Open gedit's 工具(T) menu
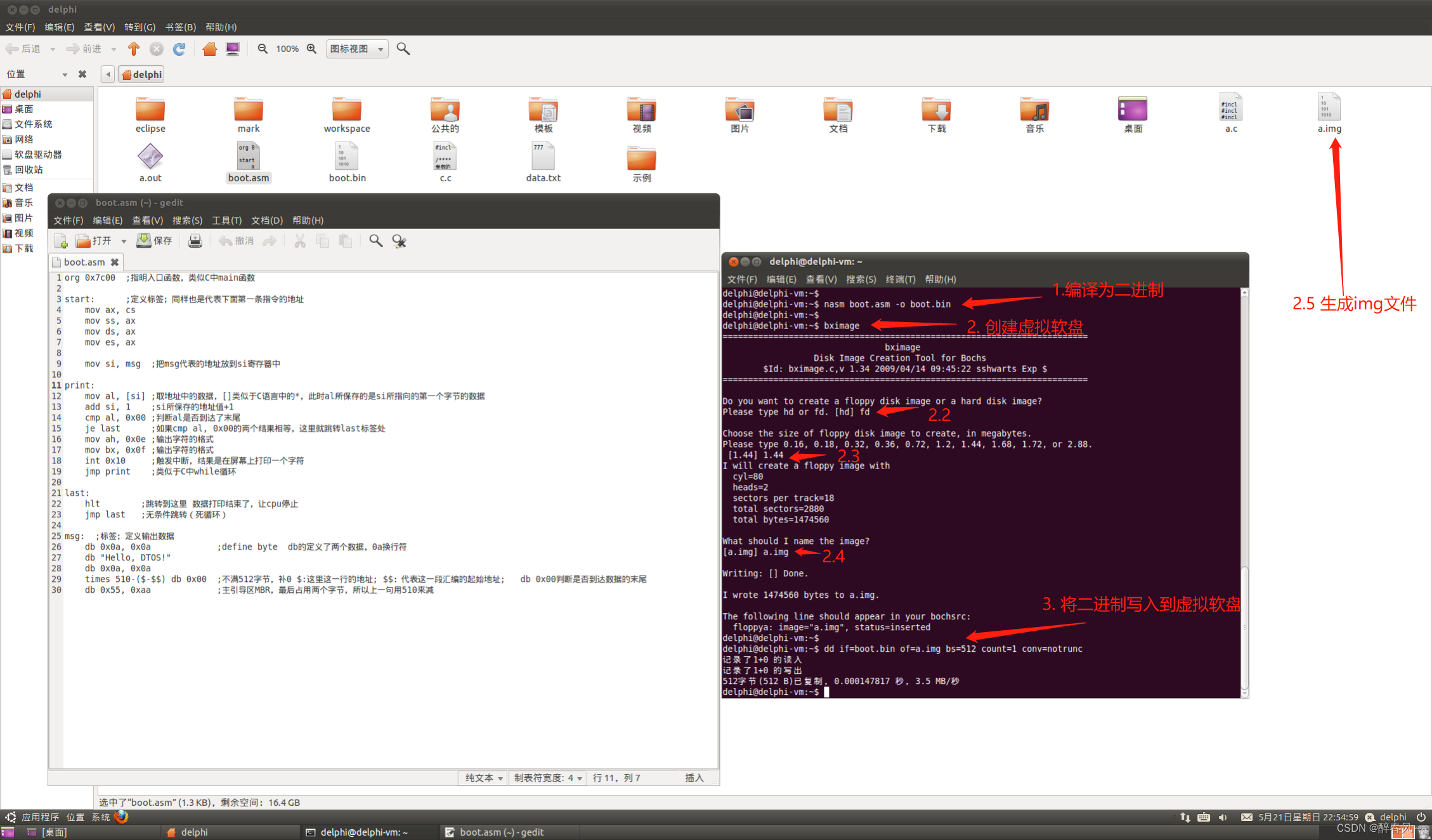 (226, 220)
